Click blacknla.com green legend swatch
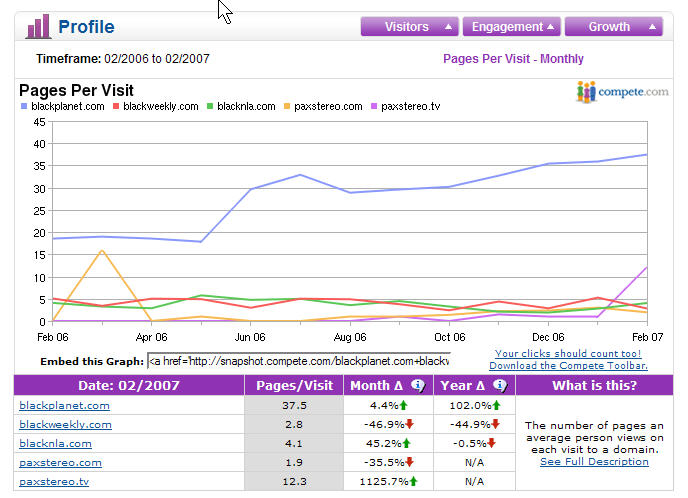Viewport: 688px width, 498px height. (x=210, y=106)
